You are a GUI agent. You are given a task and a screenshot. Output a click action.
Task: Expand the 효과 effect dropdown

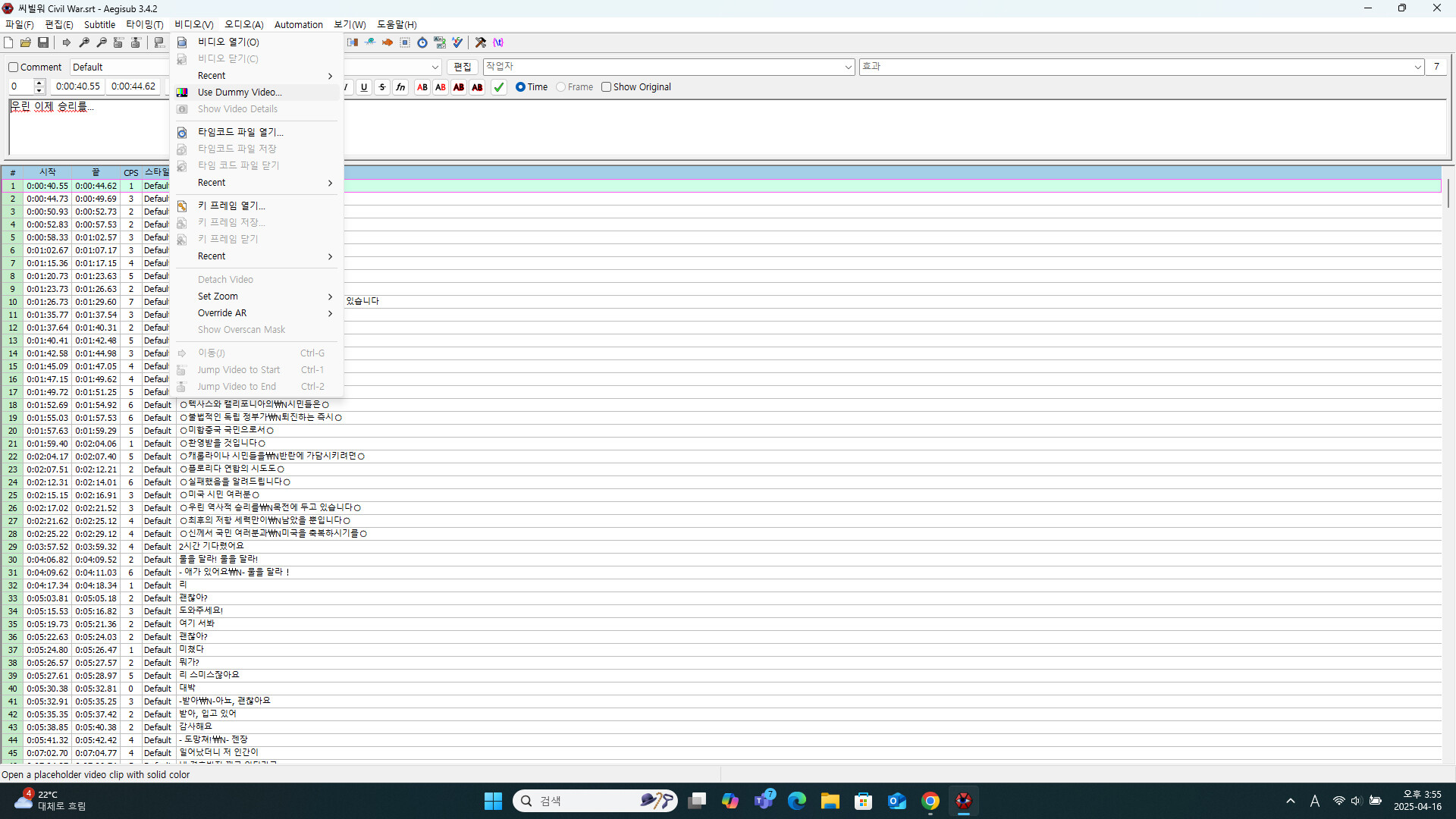tap(1417, 67)
